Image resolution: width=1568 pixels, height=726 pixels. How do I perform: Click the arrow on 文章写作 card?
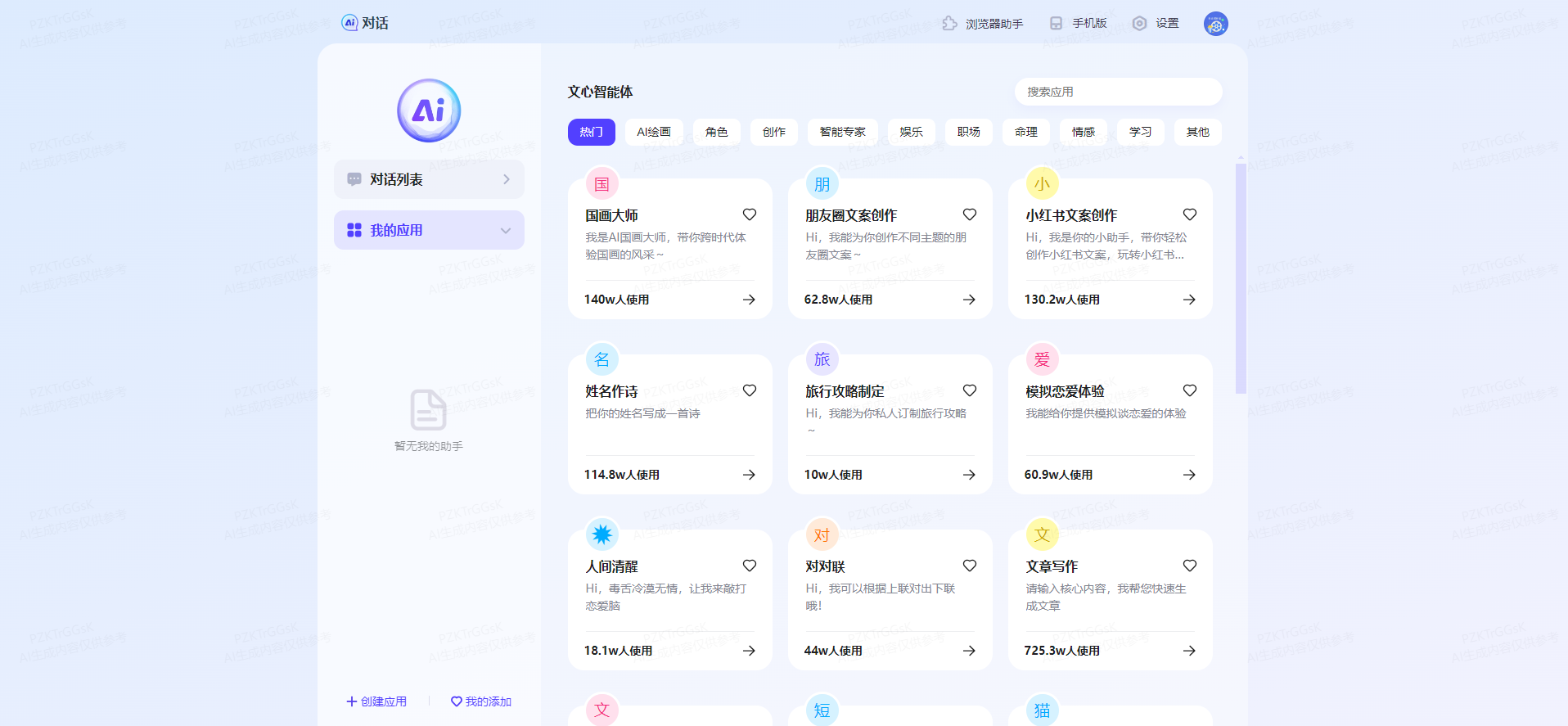pos(1189,651)
